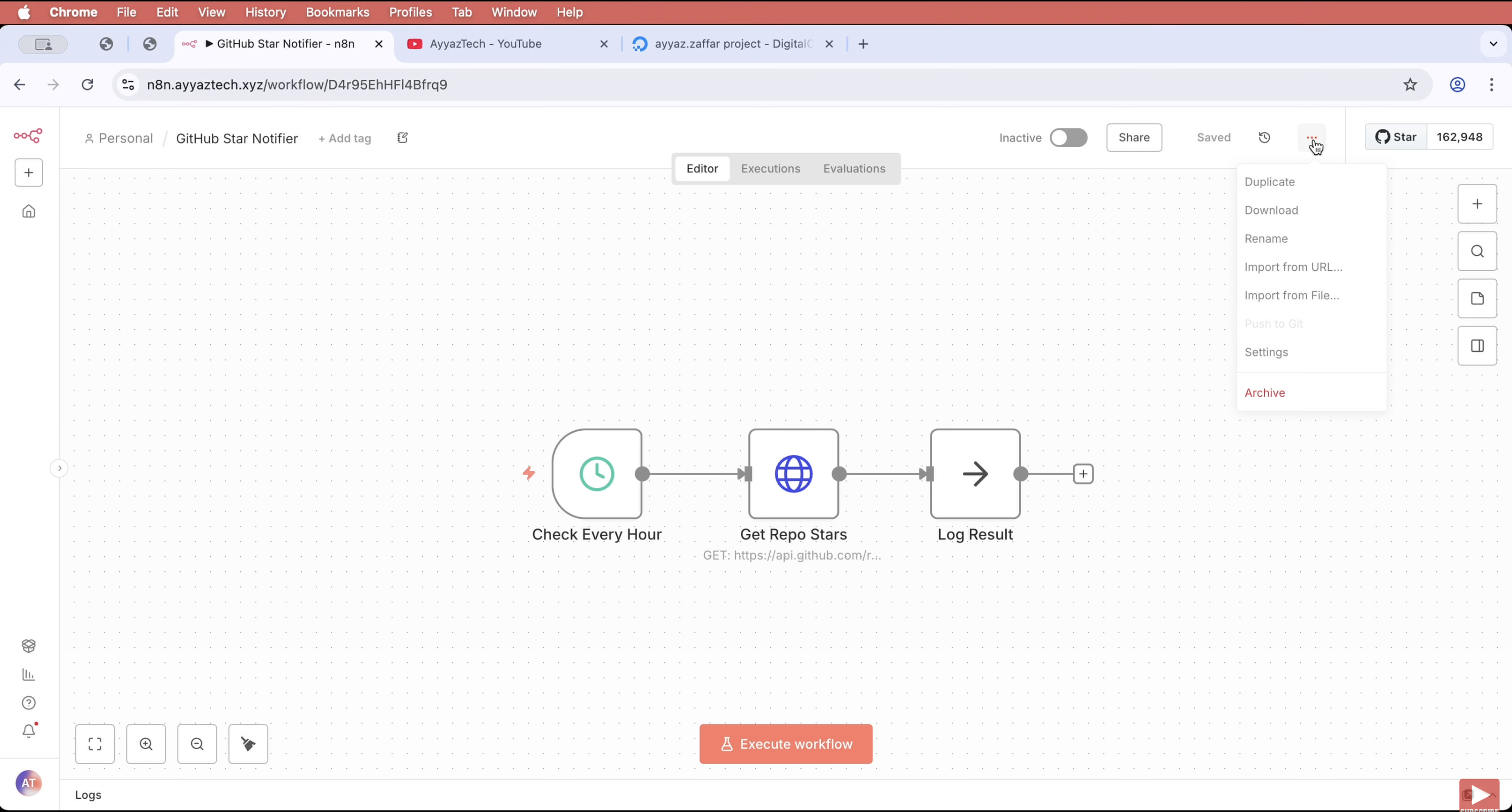
Task: Click the Share button
Action: tap(1133, 138)
